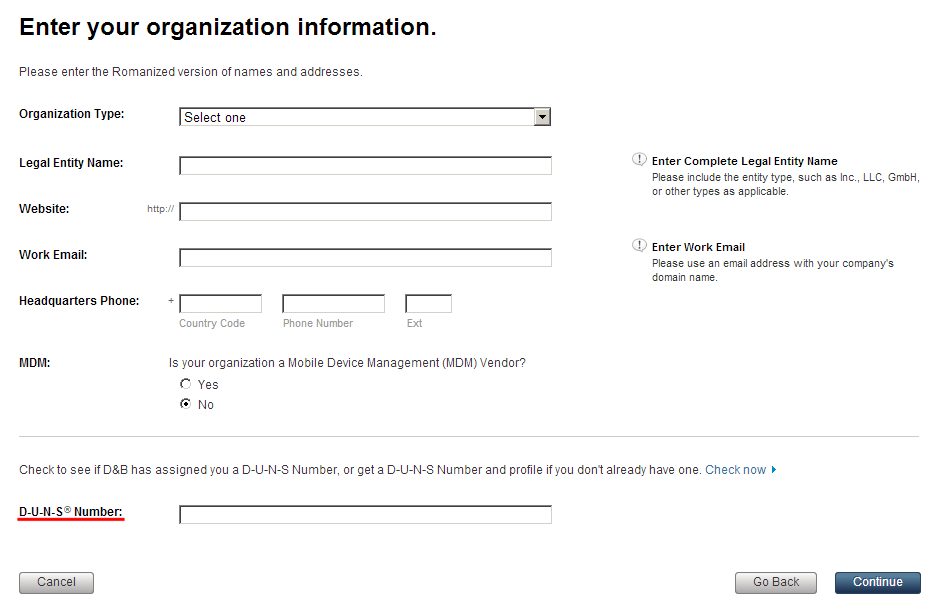Select No for MDM Vendor
The width and height of the screenshot is (943, 606).
tap(186, 403)
